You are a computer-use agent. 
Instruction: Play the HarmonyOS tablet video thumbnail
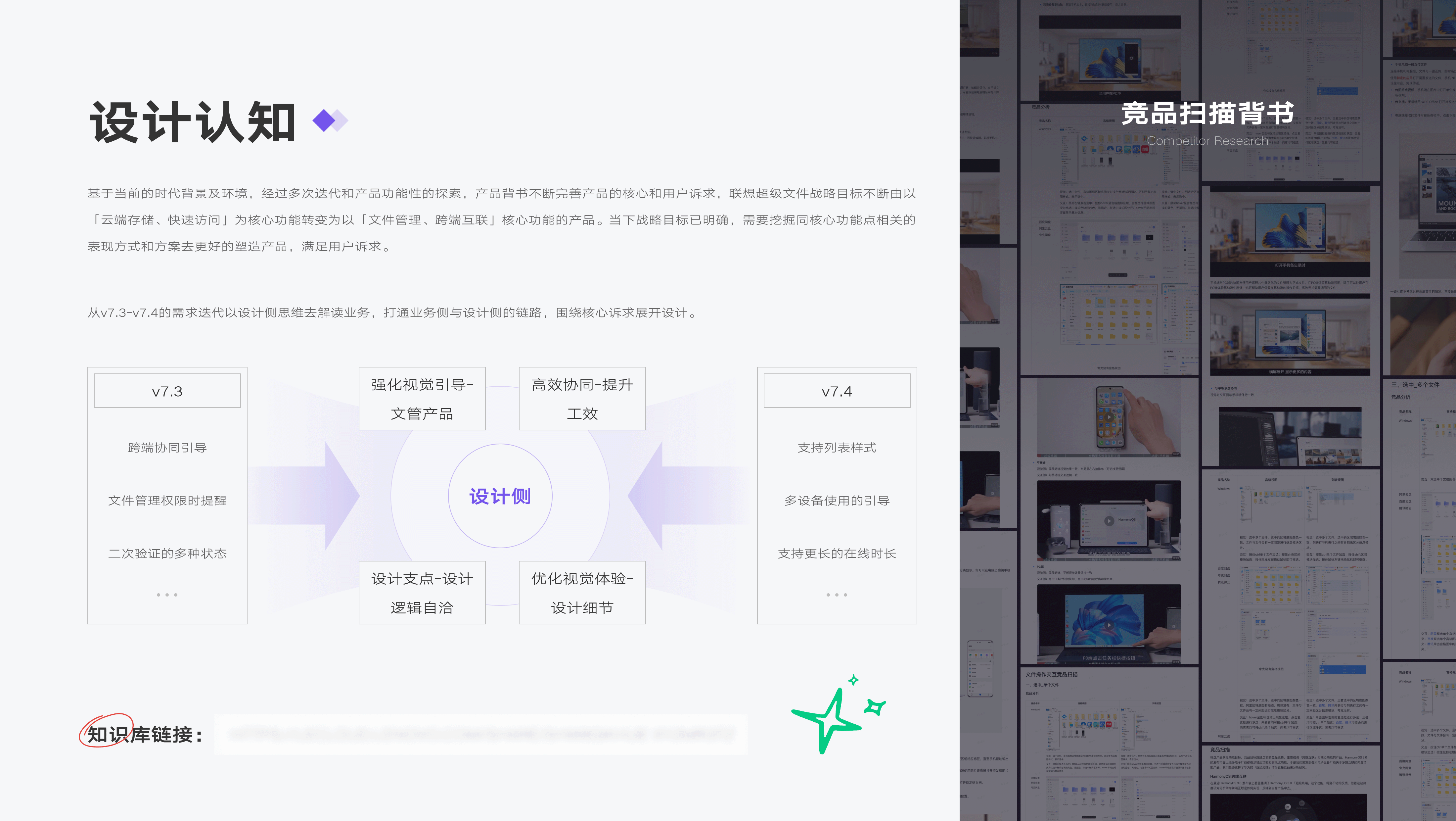click(x=1109, y=521)
